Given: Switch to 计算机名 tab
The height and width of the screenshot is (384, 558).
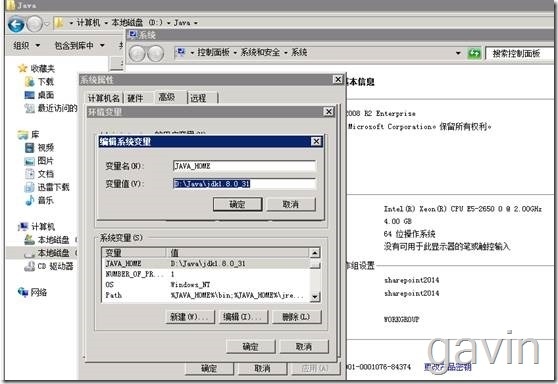Looking at the screenshot, I should click(x=104, y=98).
